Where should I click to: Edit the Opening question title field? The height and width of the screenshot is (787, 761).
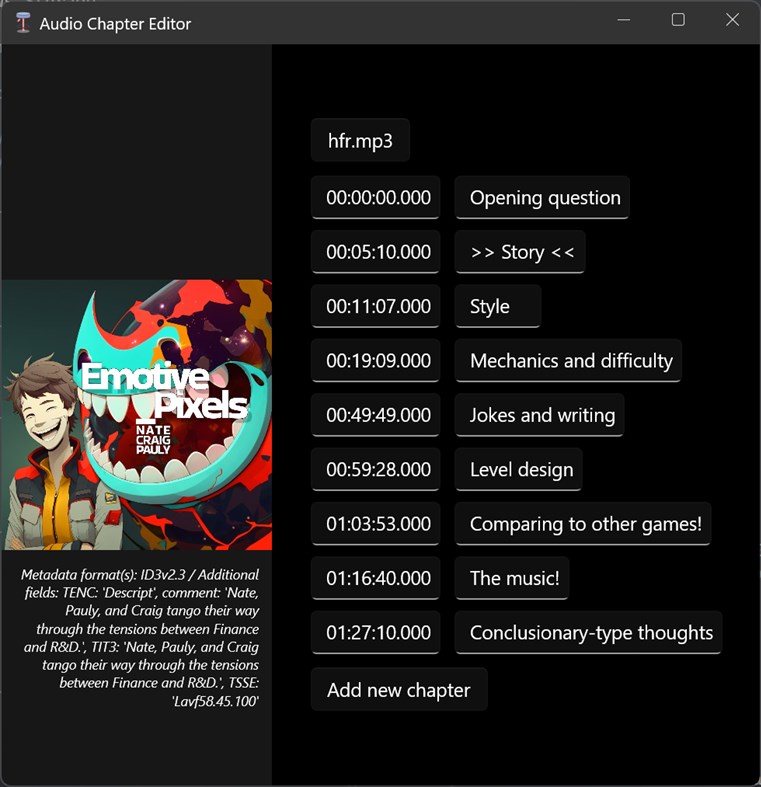[x=542, y=197]
